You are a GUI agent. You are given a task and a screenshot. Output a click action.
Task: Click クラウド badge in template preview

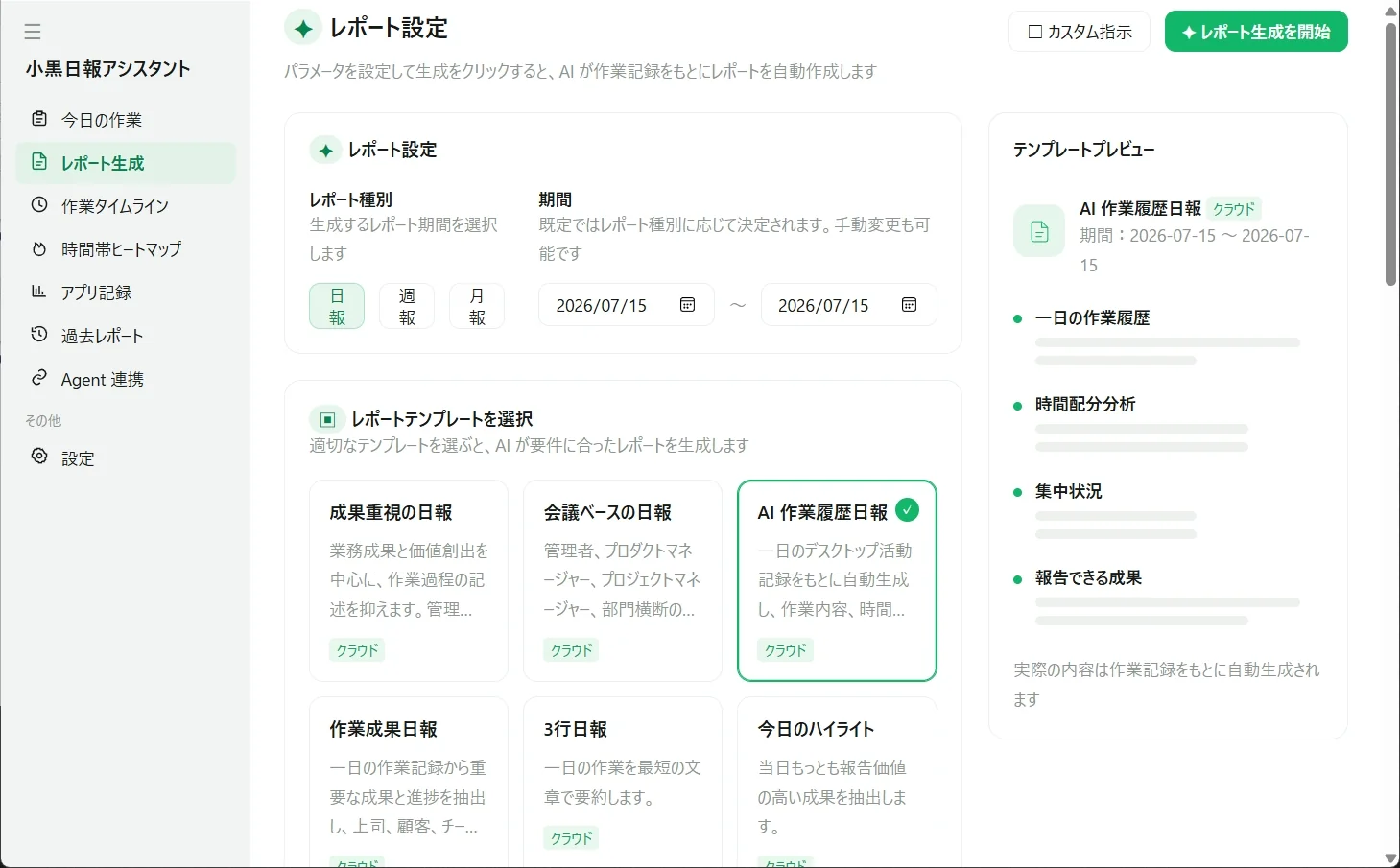1234,209
